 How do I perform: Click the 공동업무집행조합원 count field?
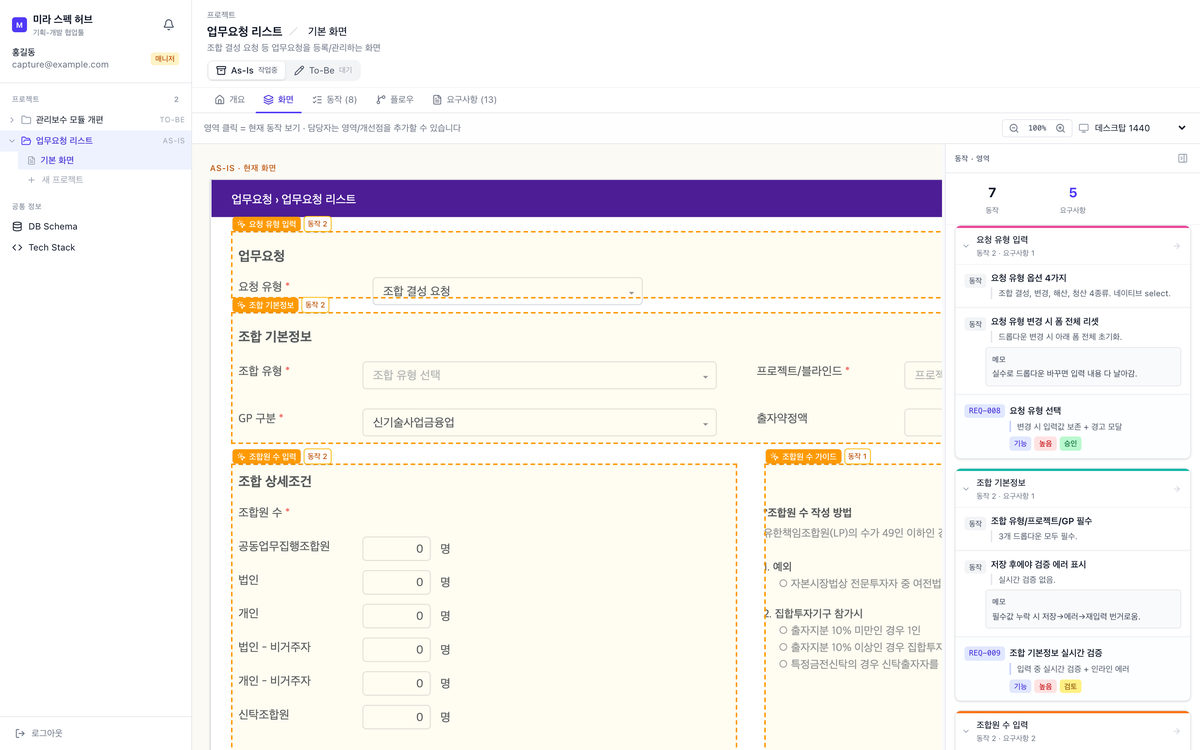(x=396, y=549)
